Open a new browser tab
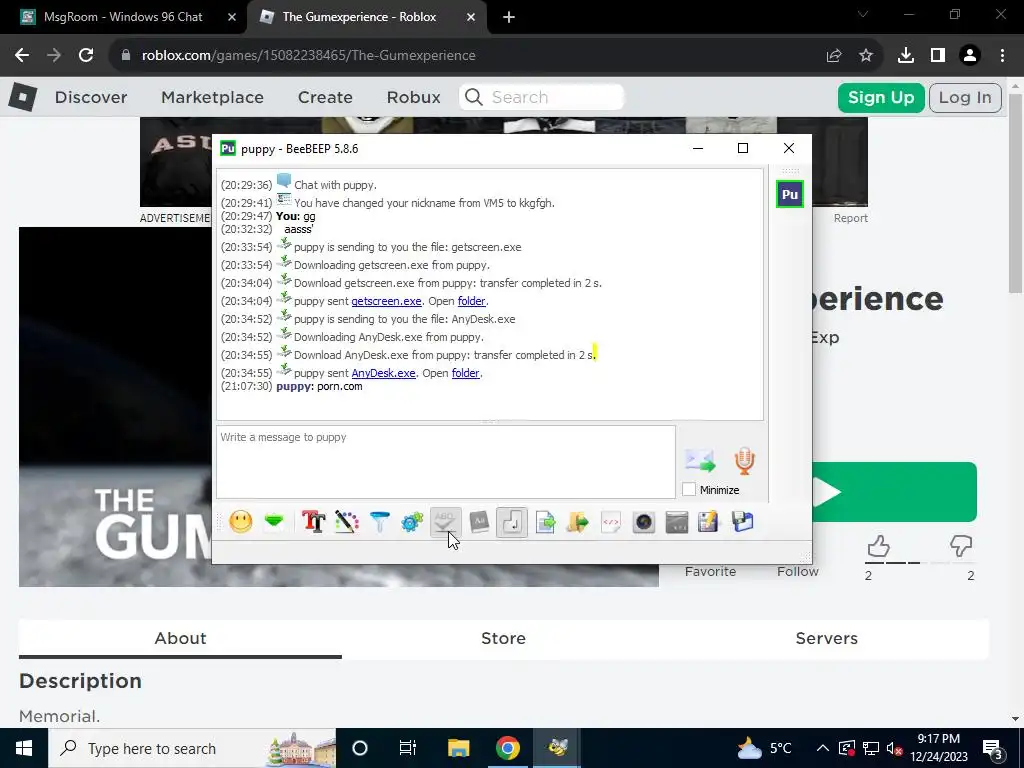1024x768 pixels. pyautogui.click(x=509, y=17)
